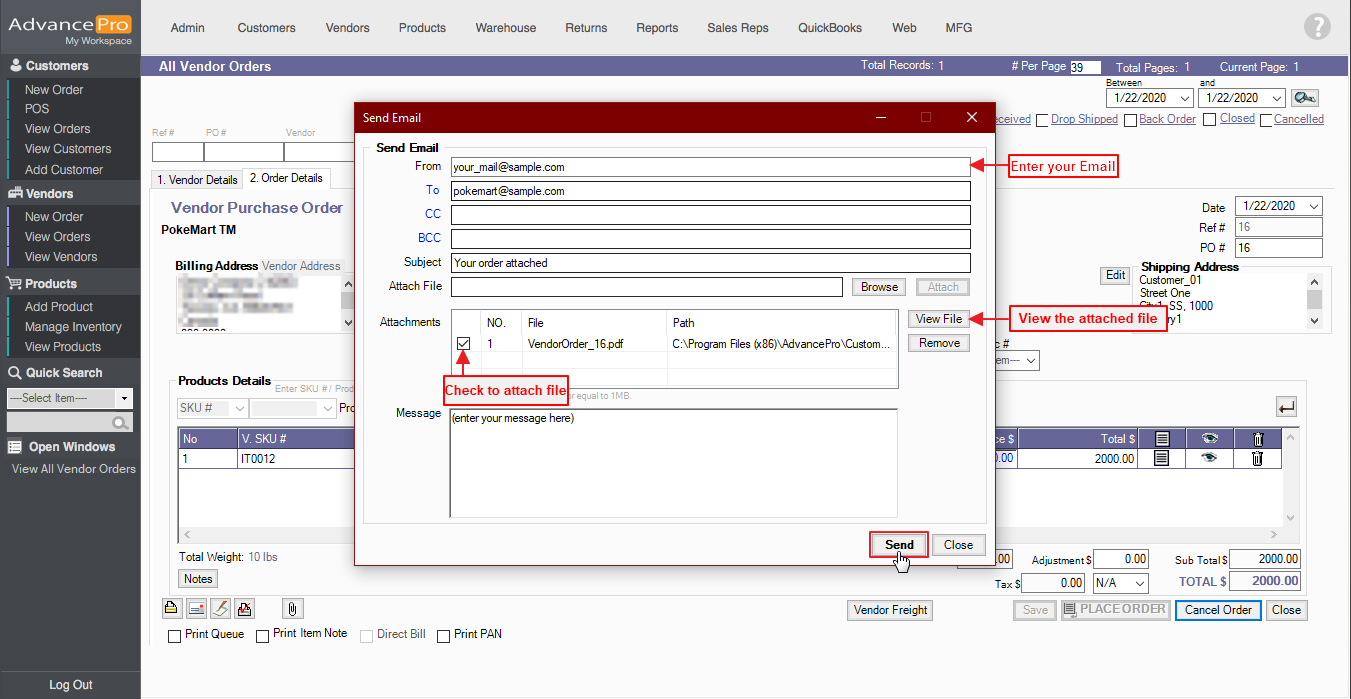Uncheck the VendorOrder_16.pdf attachment checkbox
Image resolution: width=1351 pixels, height=699 pixels.
click(463, 344)
